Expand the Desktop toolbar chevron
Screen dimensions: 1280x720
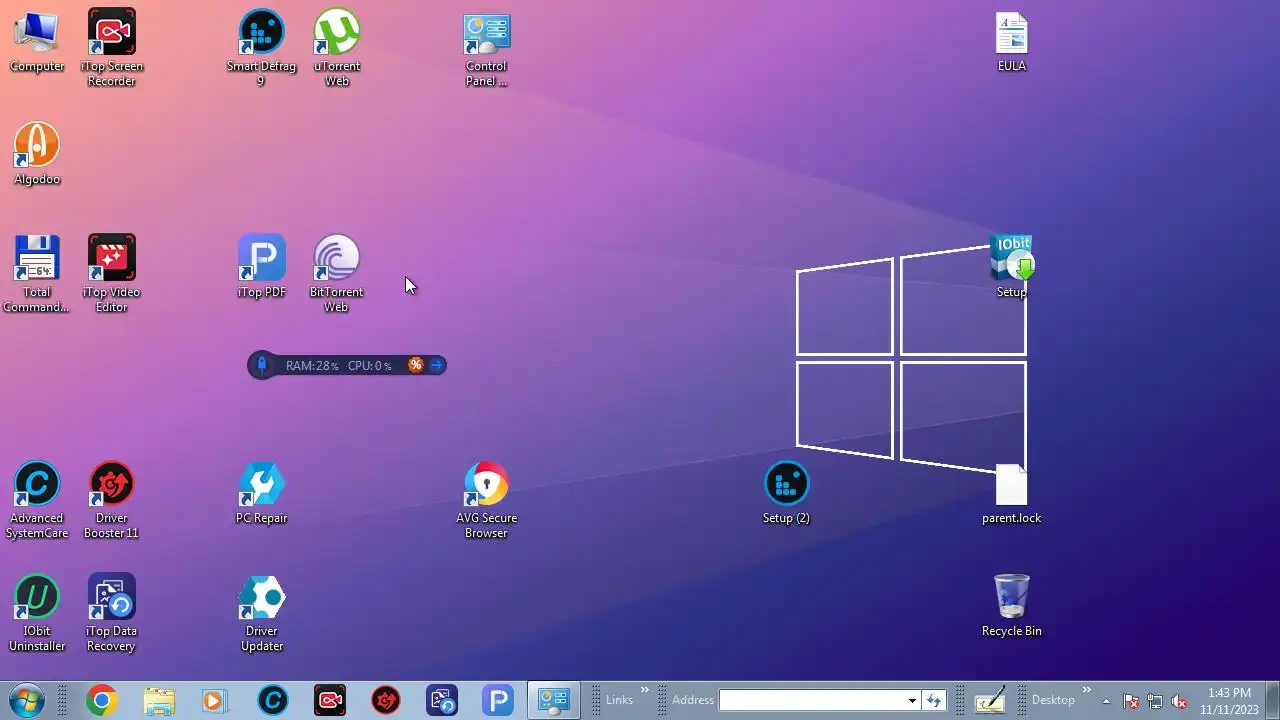[x=1087, y=690]
